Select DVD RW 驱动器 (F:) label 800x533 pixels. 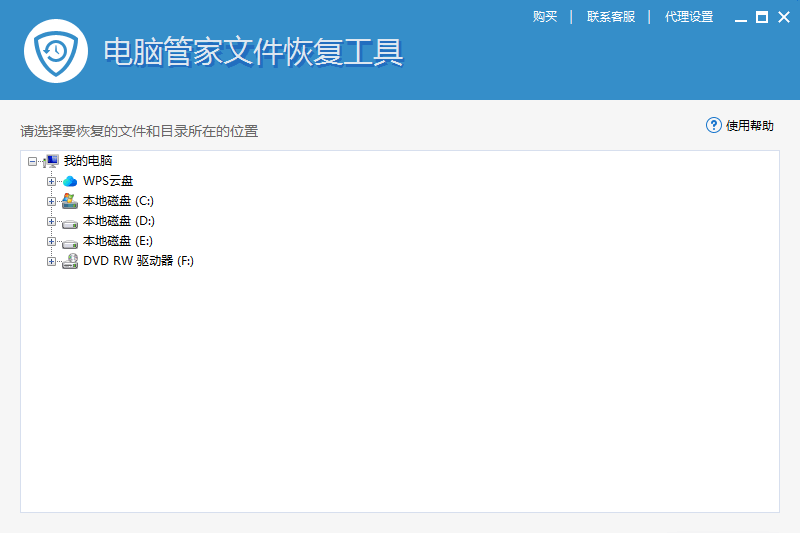click(138, 261)
